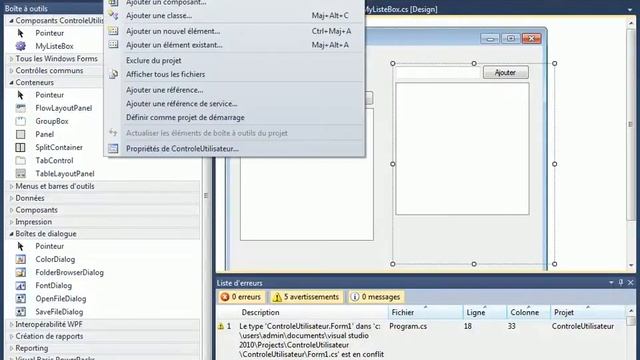This screenshot has width=640, height=360.
Task: Click the Pointeur icon under Boîtes de dialogue
Action: pyautogui.click(x=20, y=246)
